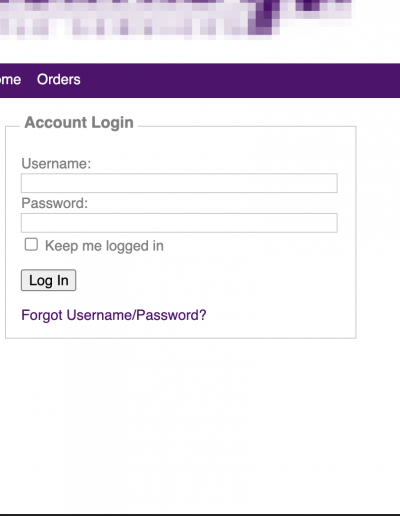Recover credentials via the purple forgot link

pyautogui.click(x=114, y=315)
